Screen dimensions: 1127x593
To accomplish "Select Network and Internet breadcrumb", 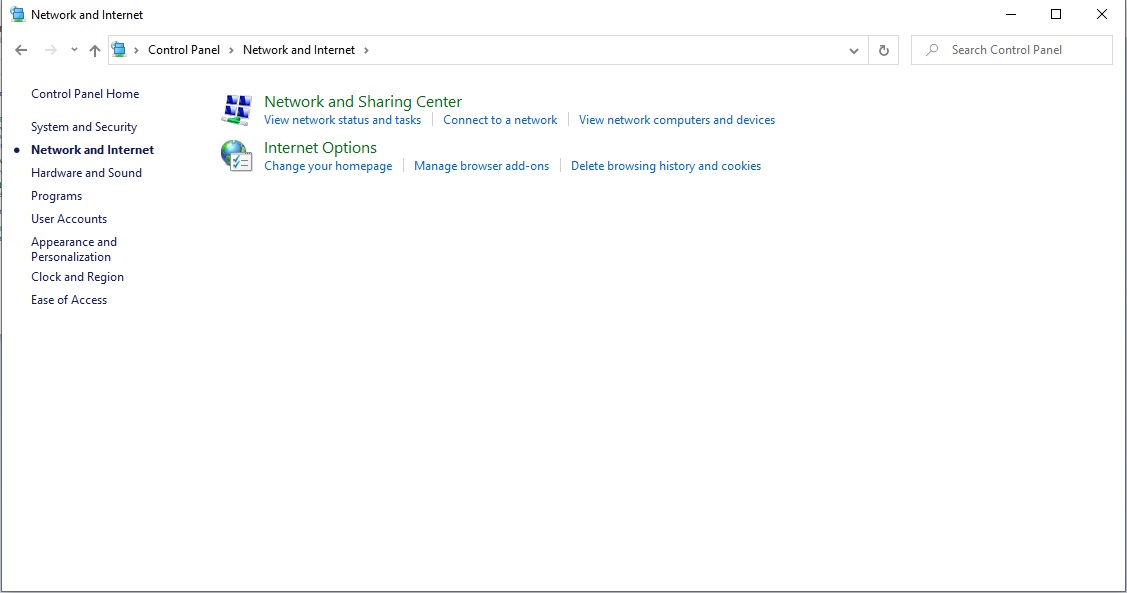I will 299,50.
